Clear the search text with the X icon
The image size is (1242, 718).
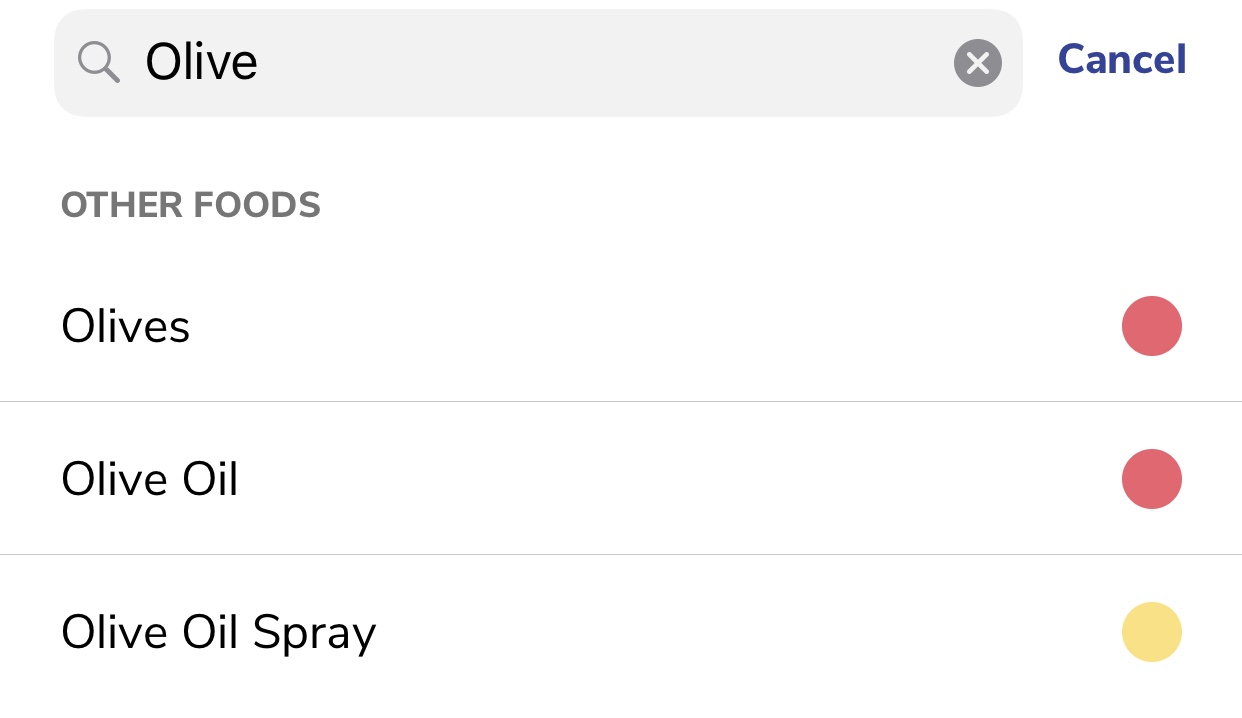click(977, 63)
